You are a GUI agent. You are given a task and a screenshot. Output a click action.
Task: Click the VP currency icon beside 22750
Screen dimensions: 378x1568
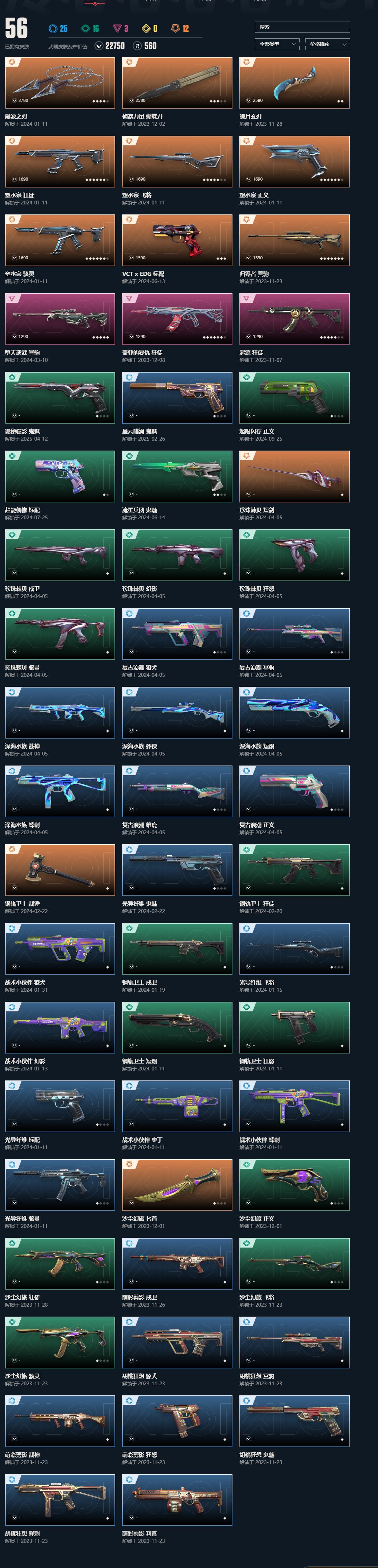[99, 46]
